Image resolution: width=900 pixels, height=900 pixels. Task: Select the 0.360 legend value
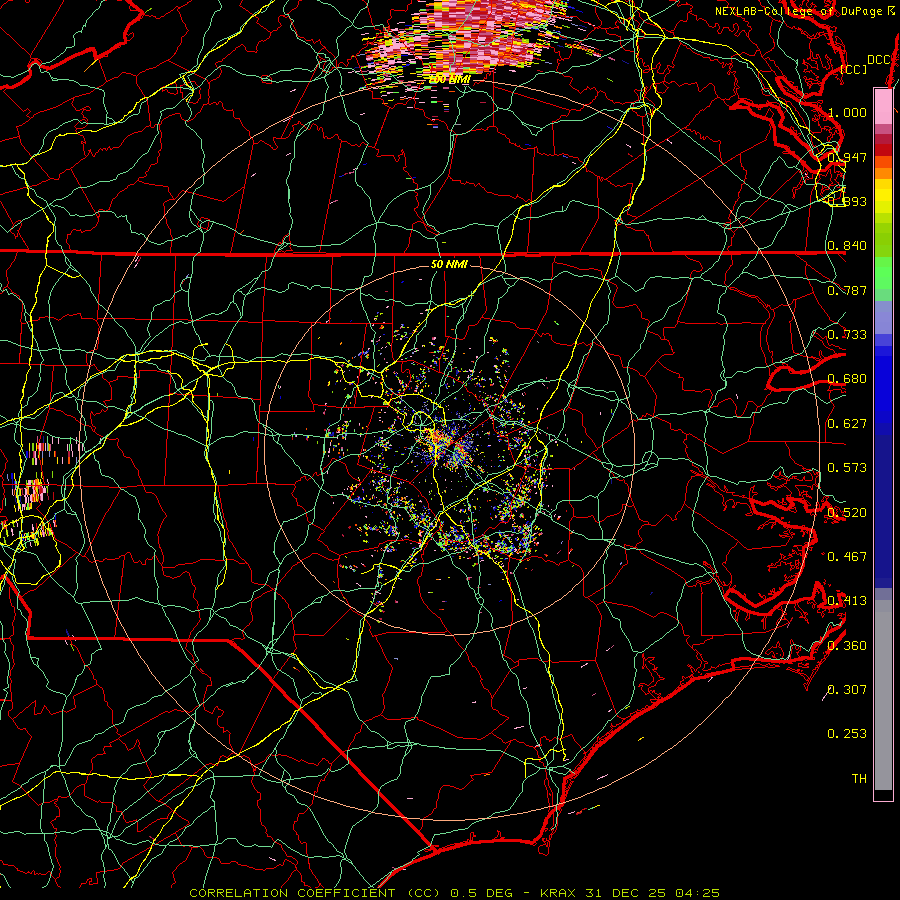click(847, 646)
